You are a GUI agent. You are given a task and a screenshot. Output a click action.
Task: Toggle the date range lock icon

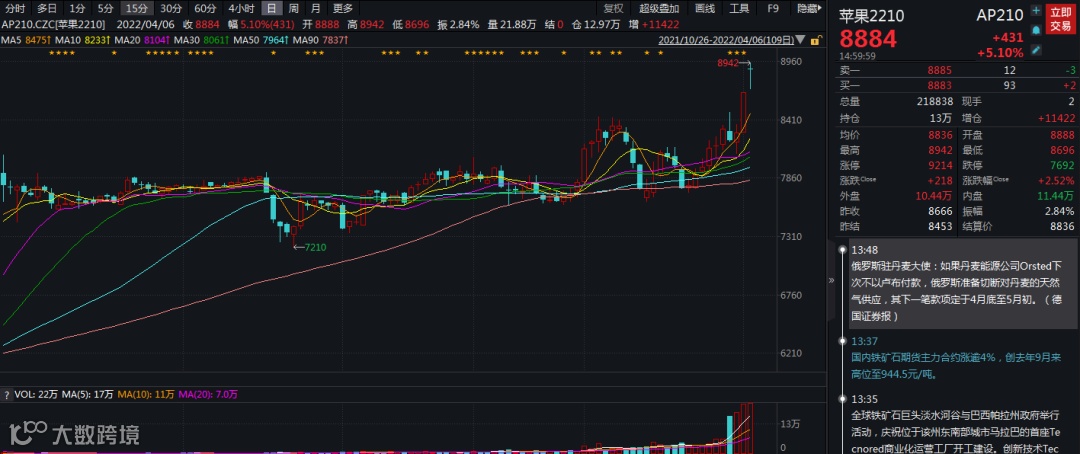tap(816, 40)
